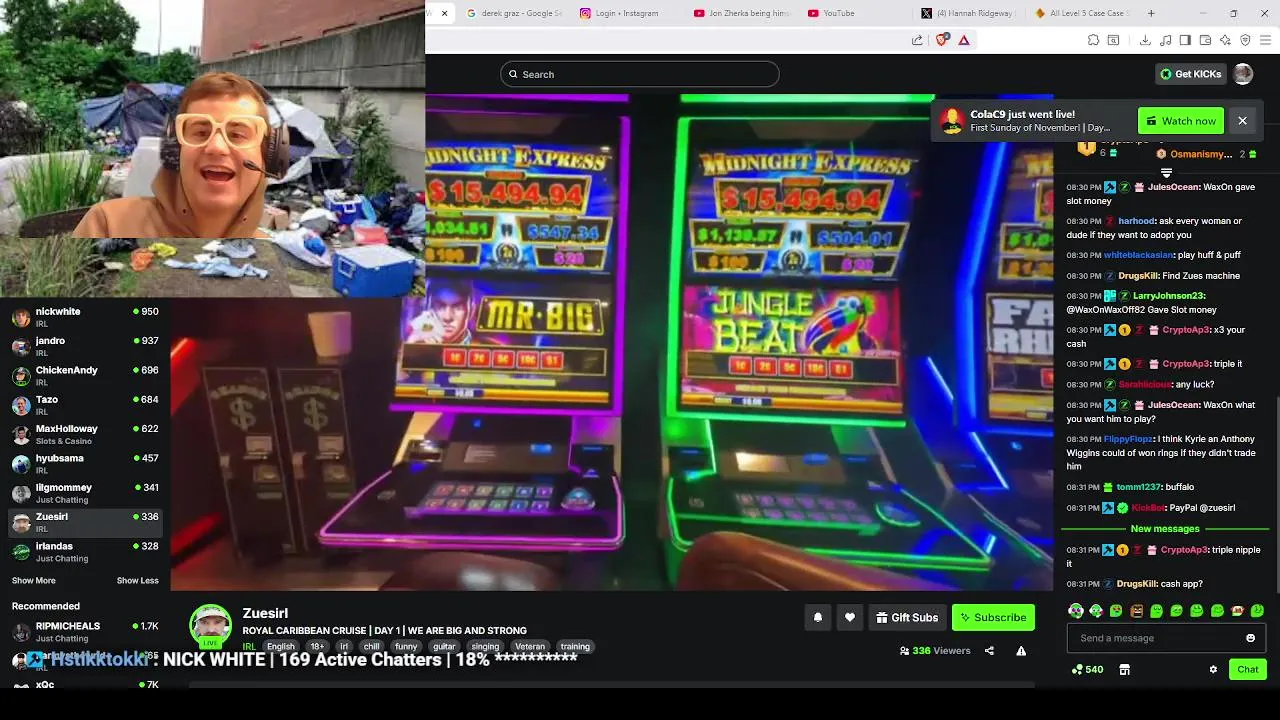1280x720 pixels.
Task: Click the chat header collapse chevron
Action: pos(1166,173)
